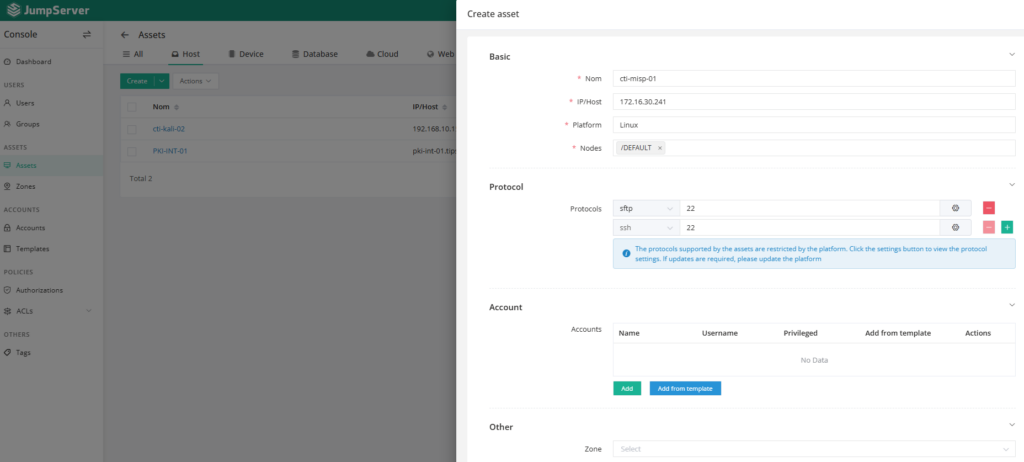
Task: Switch to the Device tab
Action: 245,54
